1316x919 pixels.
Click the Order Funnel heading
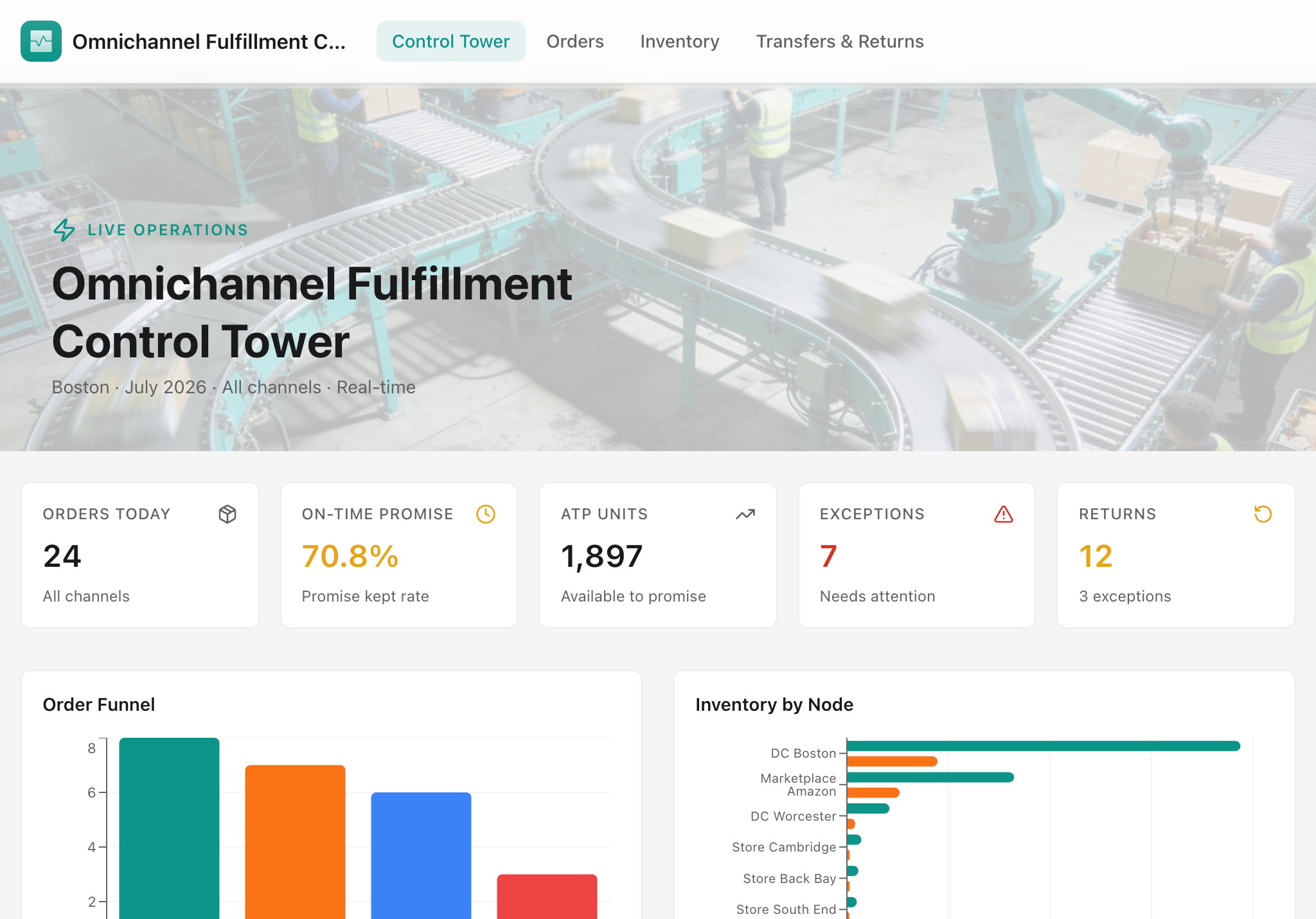99,704
